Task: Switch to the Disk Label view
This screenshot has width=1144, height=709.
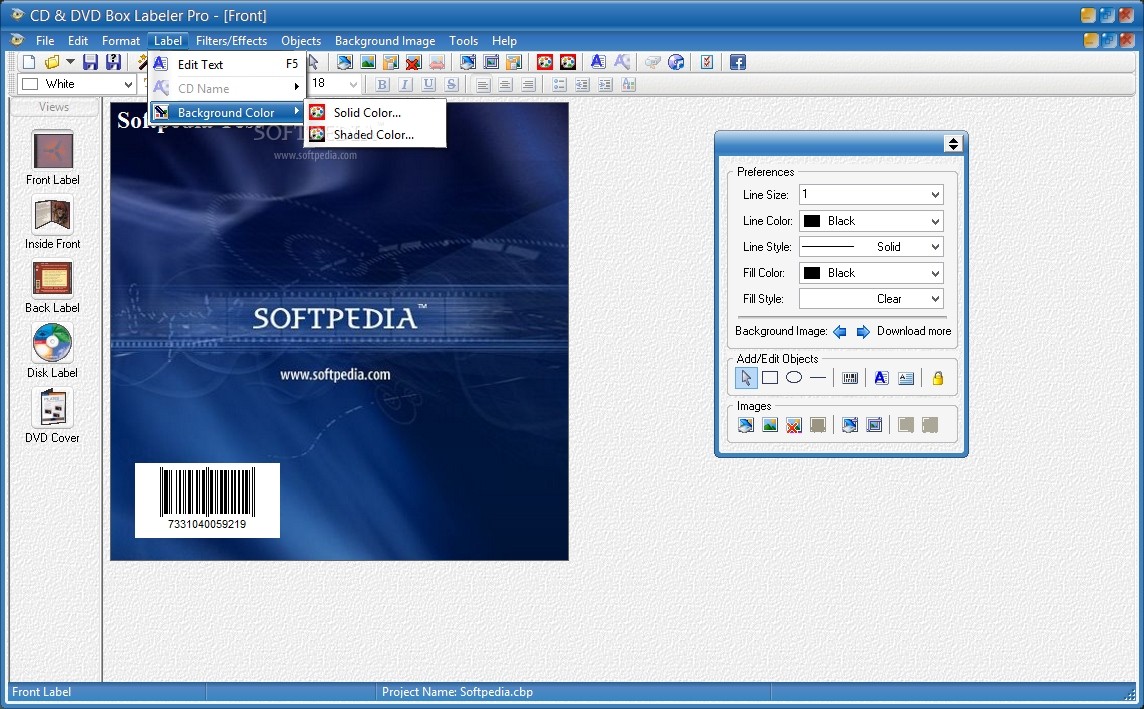Action: pos(53,352)
